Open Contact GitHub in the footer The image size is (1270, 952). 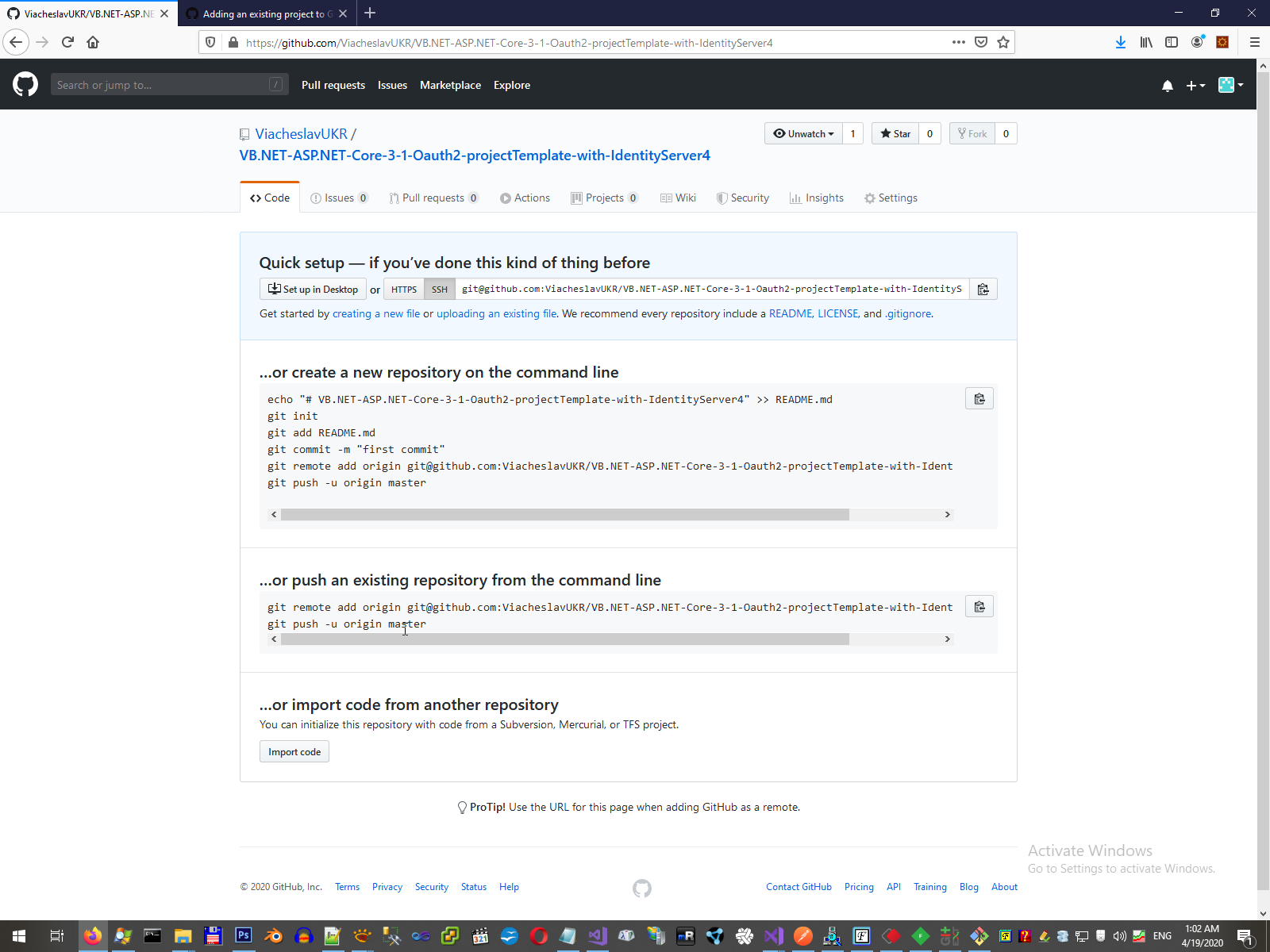(799, 887)
